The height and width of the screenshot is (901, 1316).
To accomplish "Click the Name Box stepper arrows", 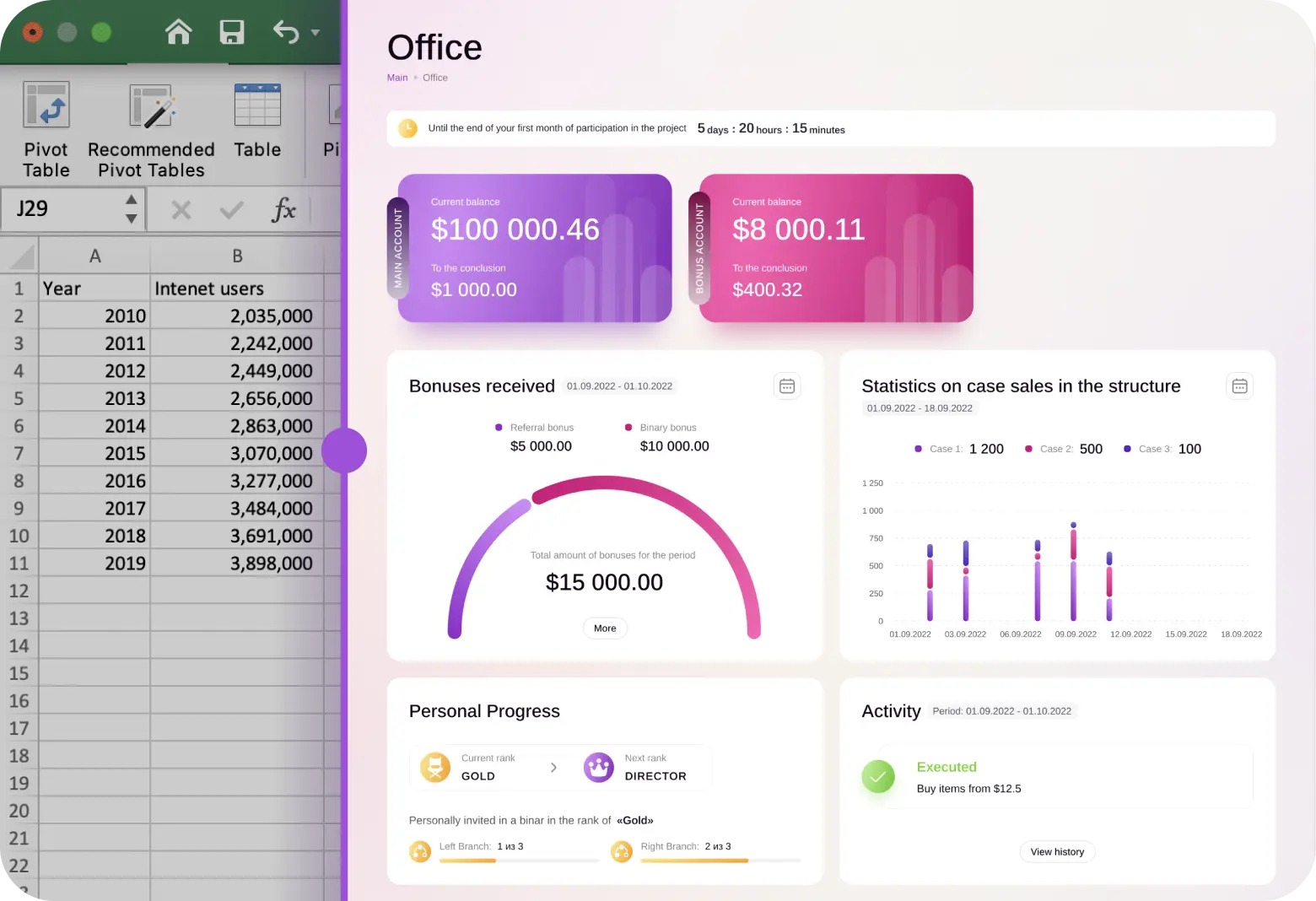I will pyautogui.click(x=131, y=209).
